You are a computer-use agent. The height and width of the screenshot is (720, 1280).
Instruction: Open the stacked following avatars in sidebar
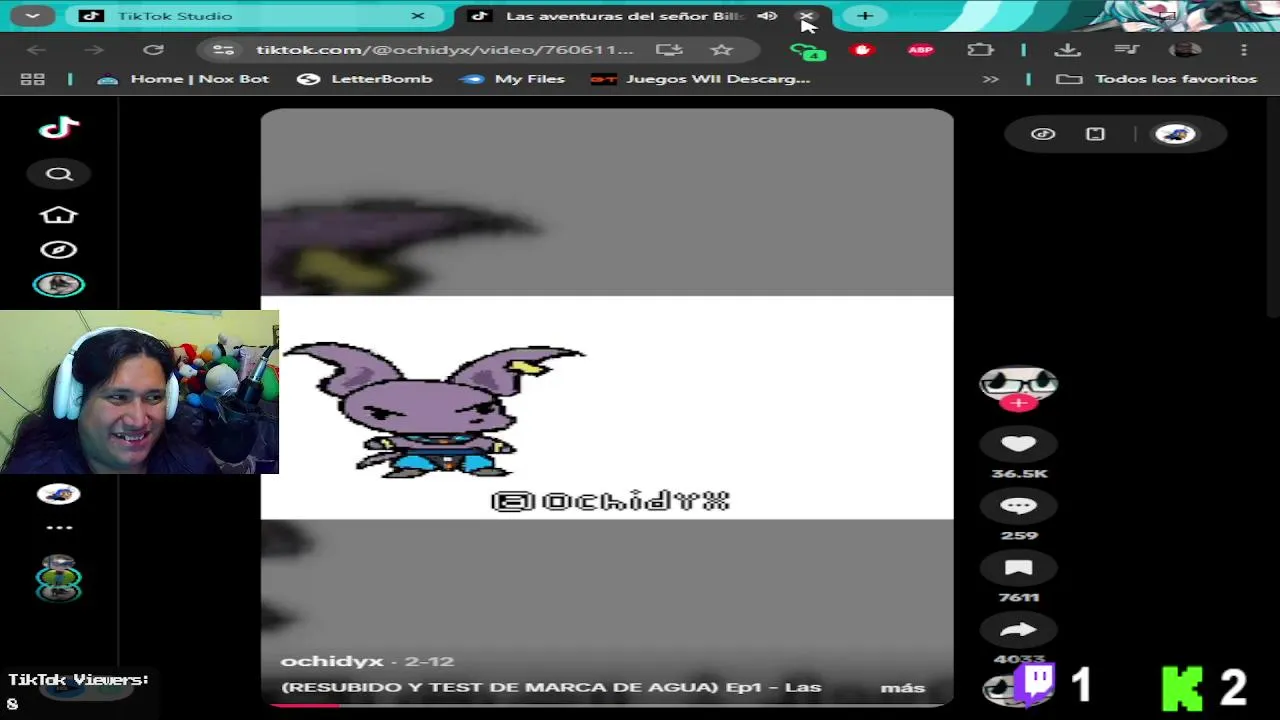[x=59, y=578]
